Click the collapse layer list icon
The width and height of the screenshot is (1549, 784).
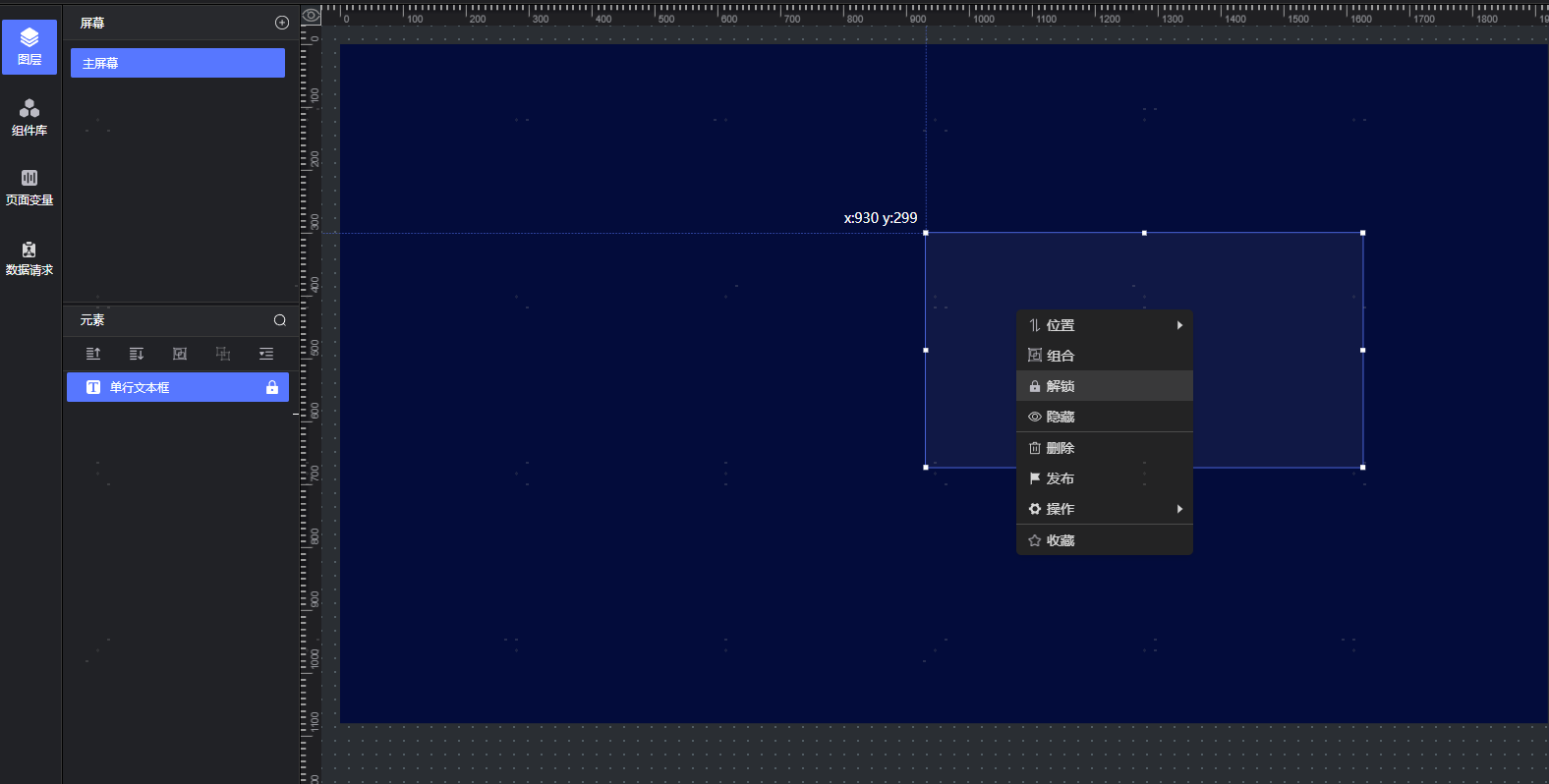[x=266, y=354]
